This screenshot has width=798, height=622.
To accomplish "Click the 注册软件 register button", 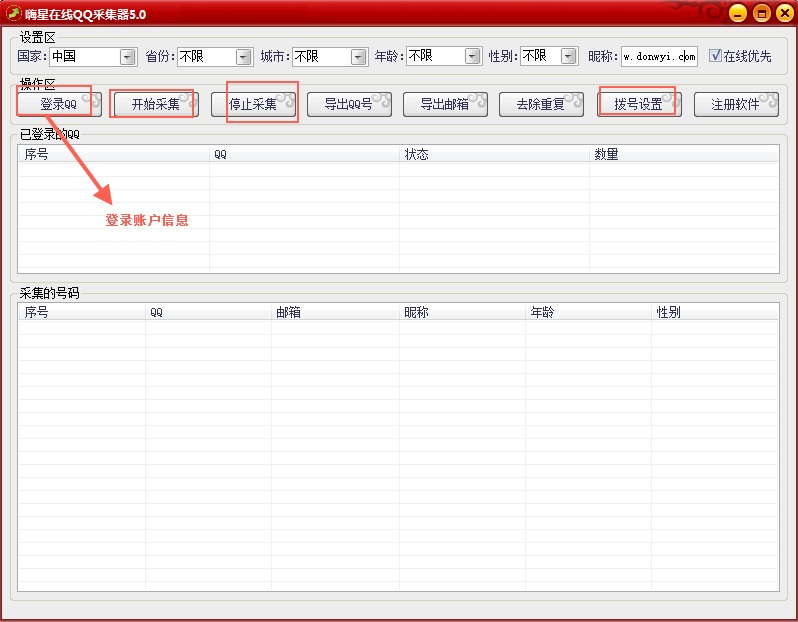I will (x=735, y=104).
